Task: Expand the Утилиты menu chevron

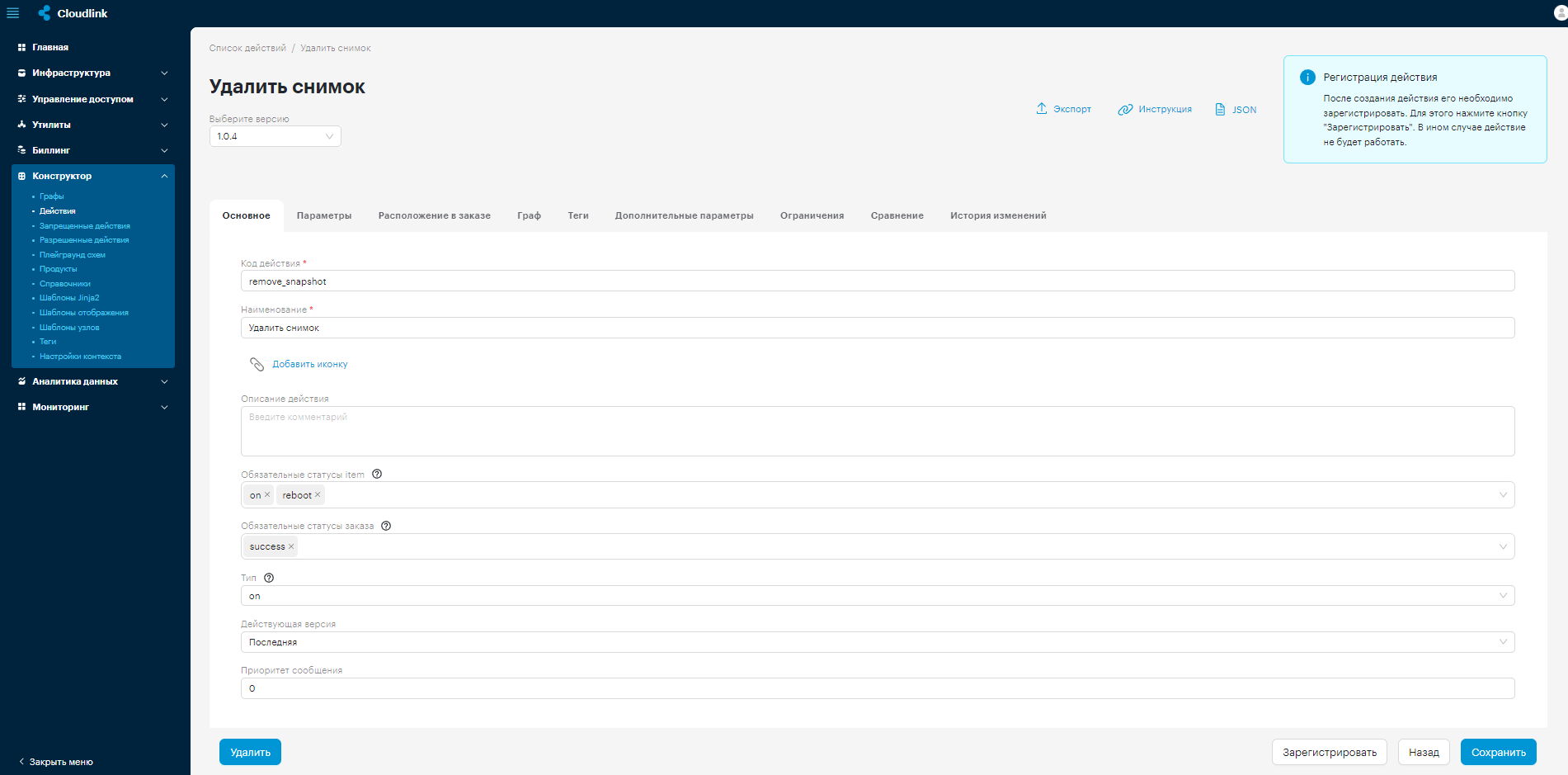Action: pos(164,125)
